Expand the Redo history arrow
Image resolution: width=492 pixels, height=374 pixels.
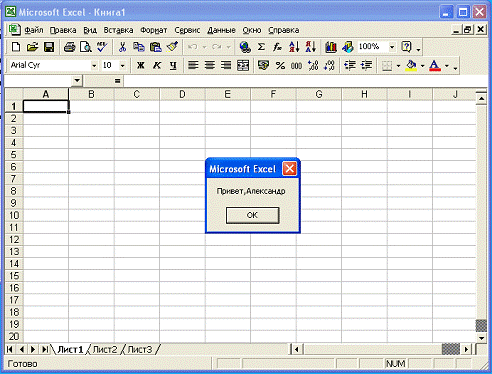pyautogui.click(x=229, y=47)
